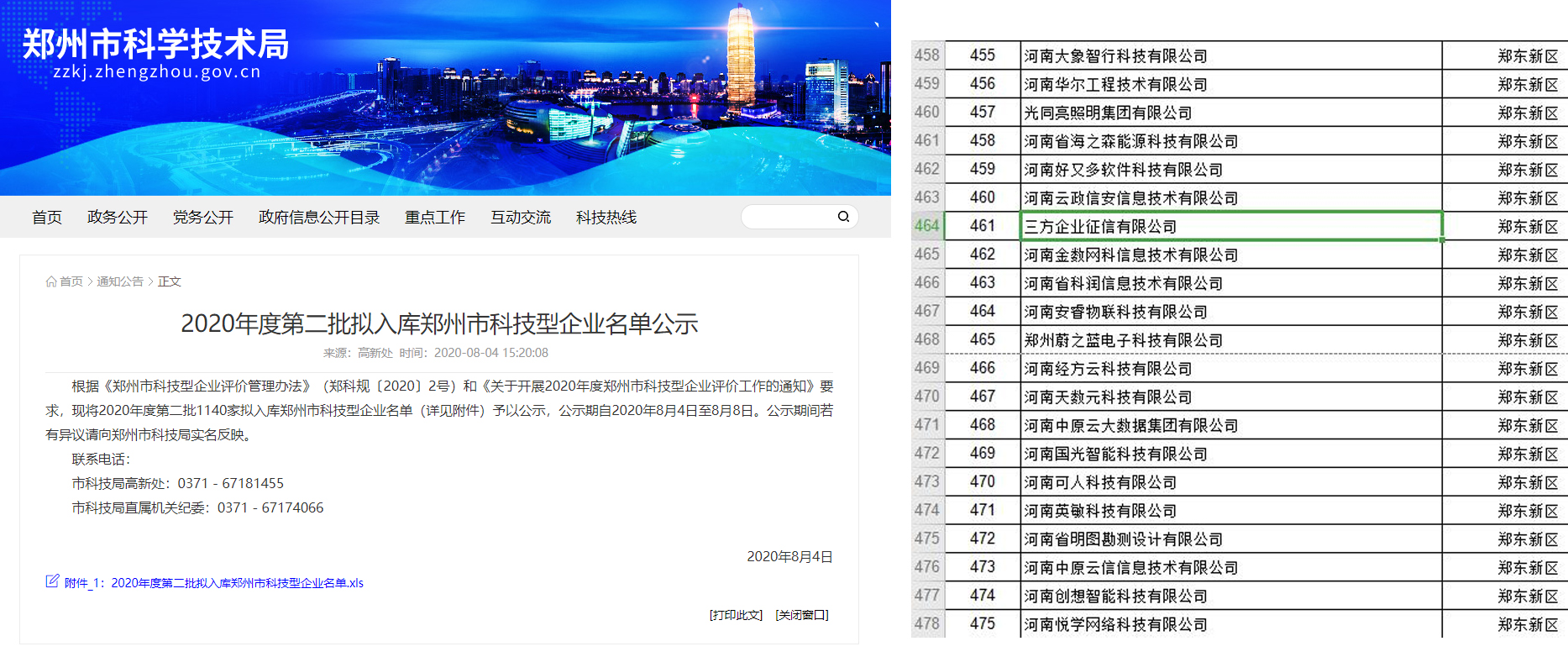
Task: Click the cell with sequence number 455
Action: (x=982, y=55)
